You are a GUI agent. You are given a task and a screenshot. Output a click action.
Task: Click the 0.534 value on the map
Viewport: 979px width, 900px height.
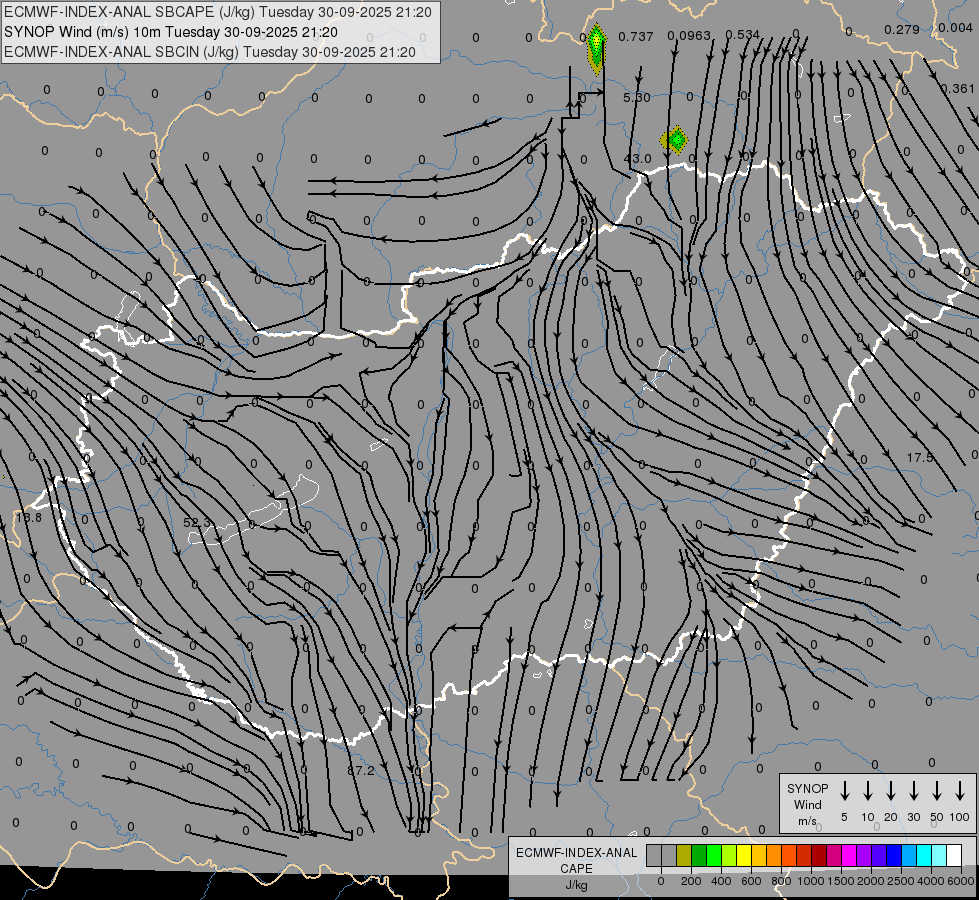click(x=742, y=34)
